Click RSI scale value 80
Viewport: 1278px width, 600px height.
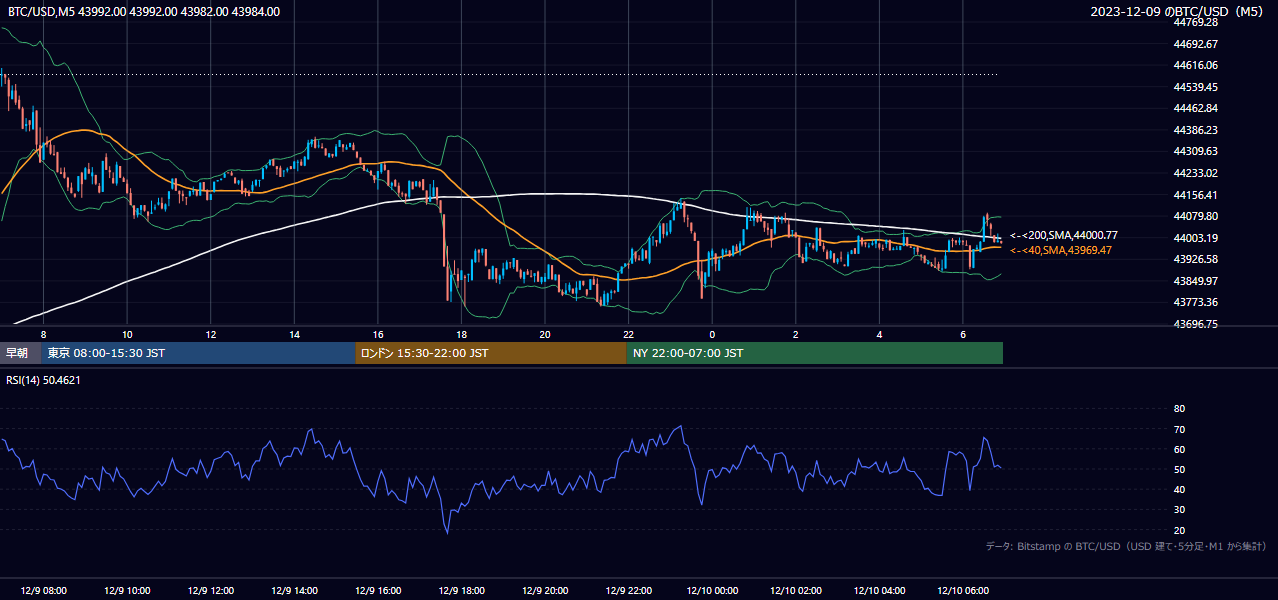(x=1179, y=409)
